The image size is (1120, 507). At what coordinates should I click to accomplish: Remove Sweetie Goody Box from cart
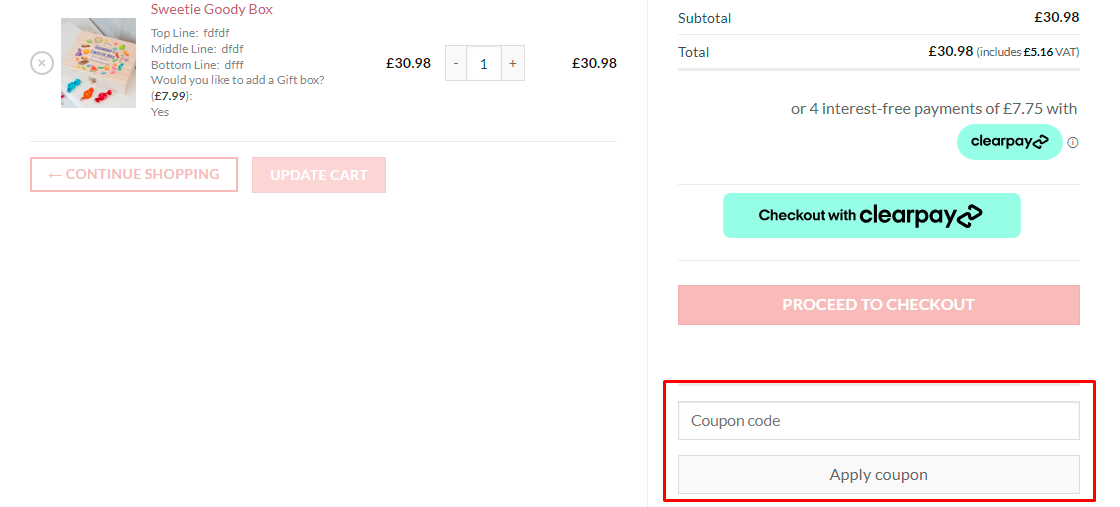(41, 63)
